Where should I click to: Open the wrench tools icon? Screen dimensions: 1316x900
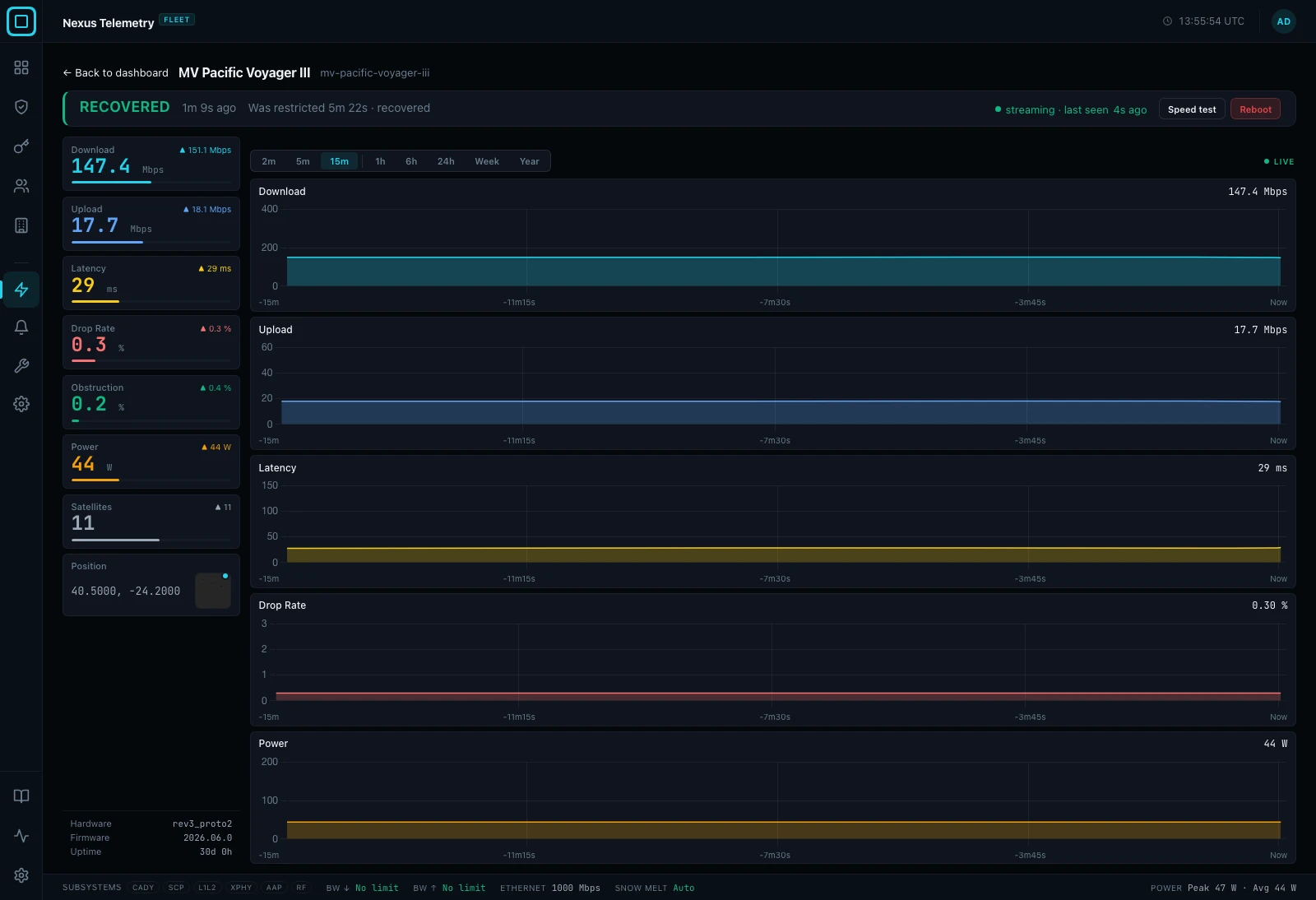pos(21,366)
